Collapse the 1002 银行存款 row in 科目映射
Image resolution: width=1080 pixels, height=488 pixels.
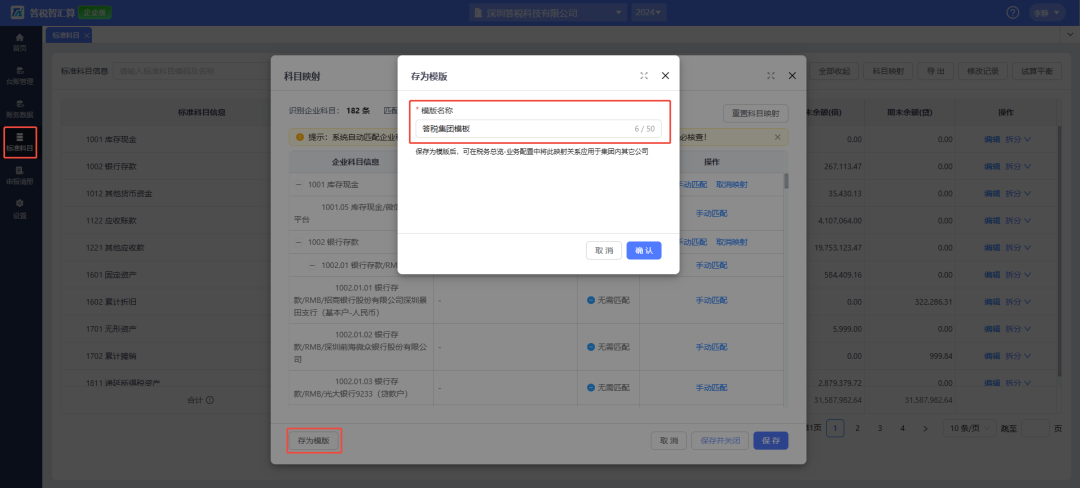coord(298,242)
